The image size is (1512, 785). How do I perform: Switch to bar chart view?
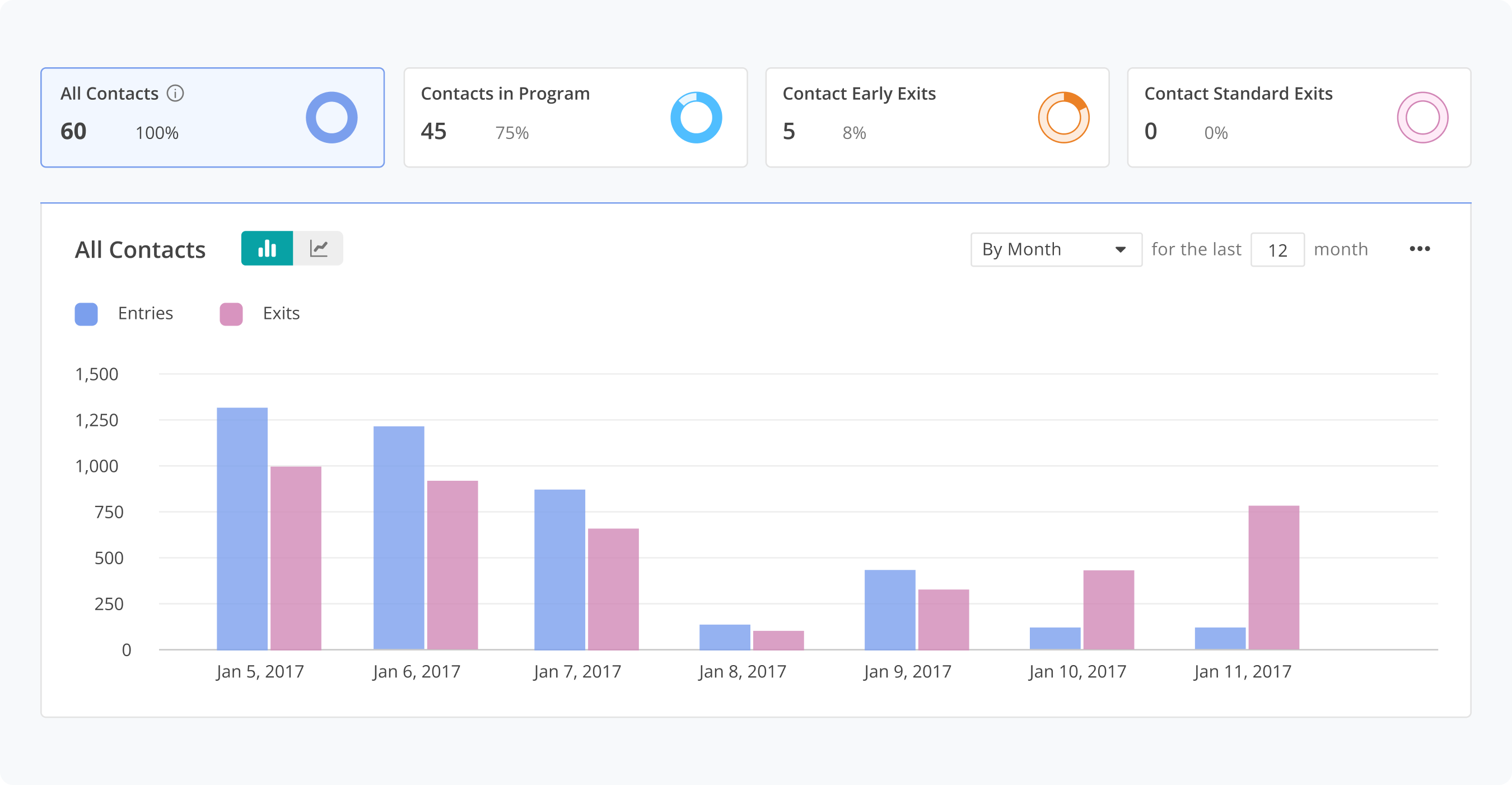267,248
